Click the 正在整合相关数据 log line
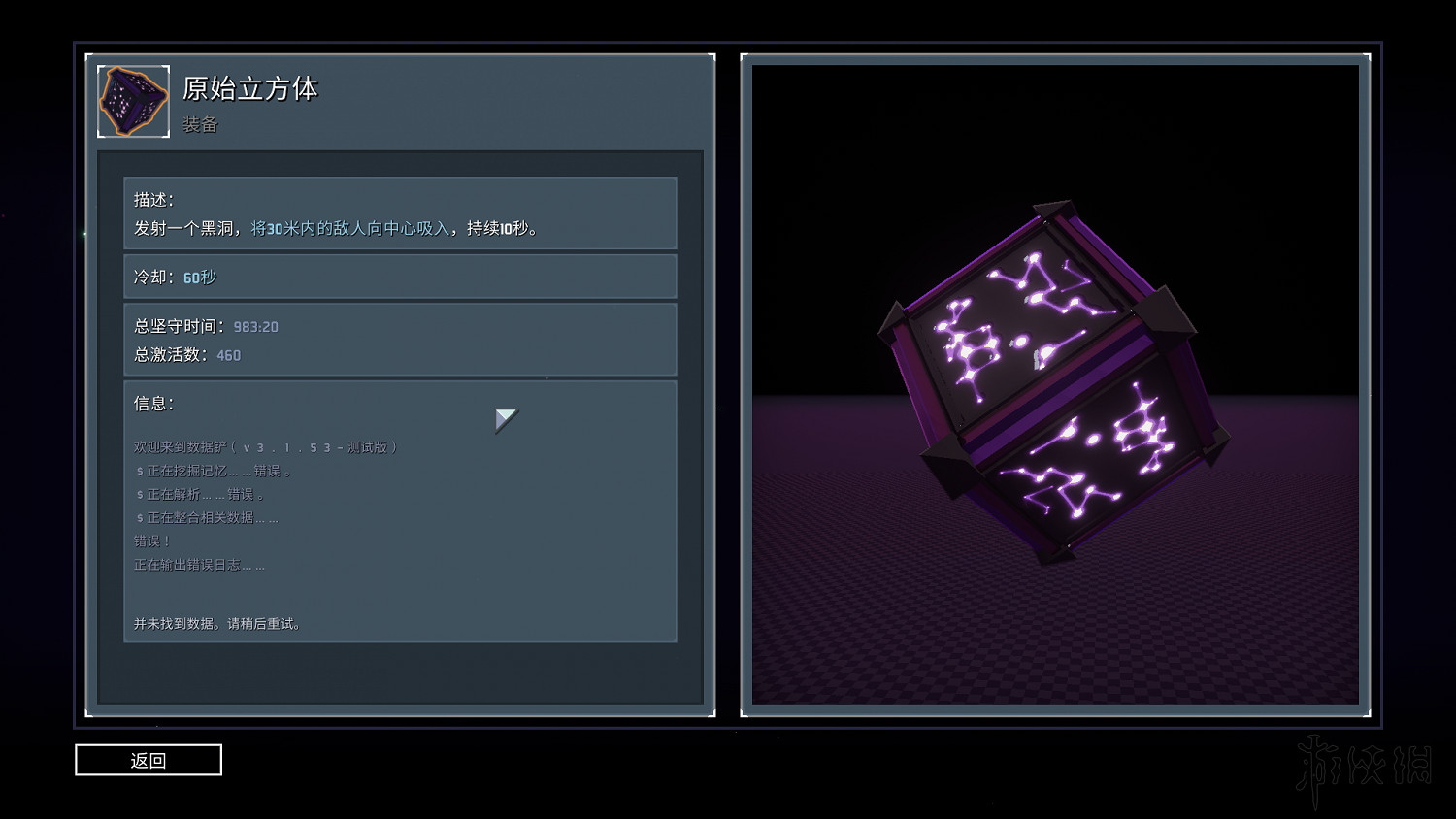The image size is (1456, 819). click(x=207, y=517)
